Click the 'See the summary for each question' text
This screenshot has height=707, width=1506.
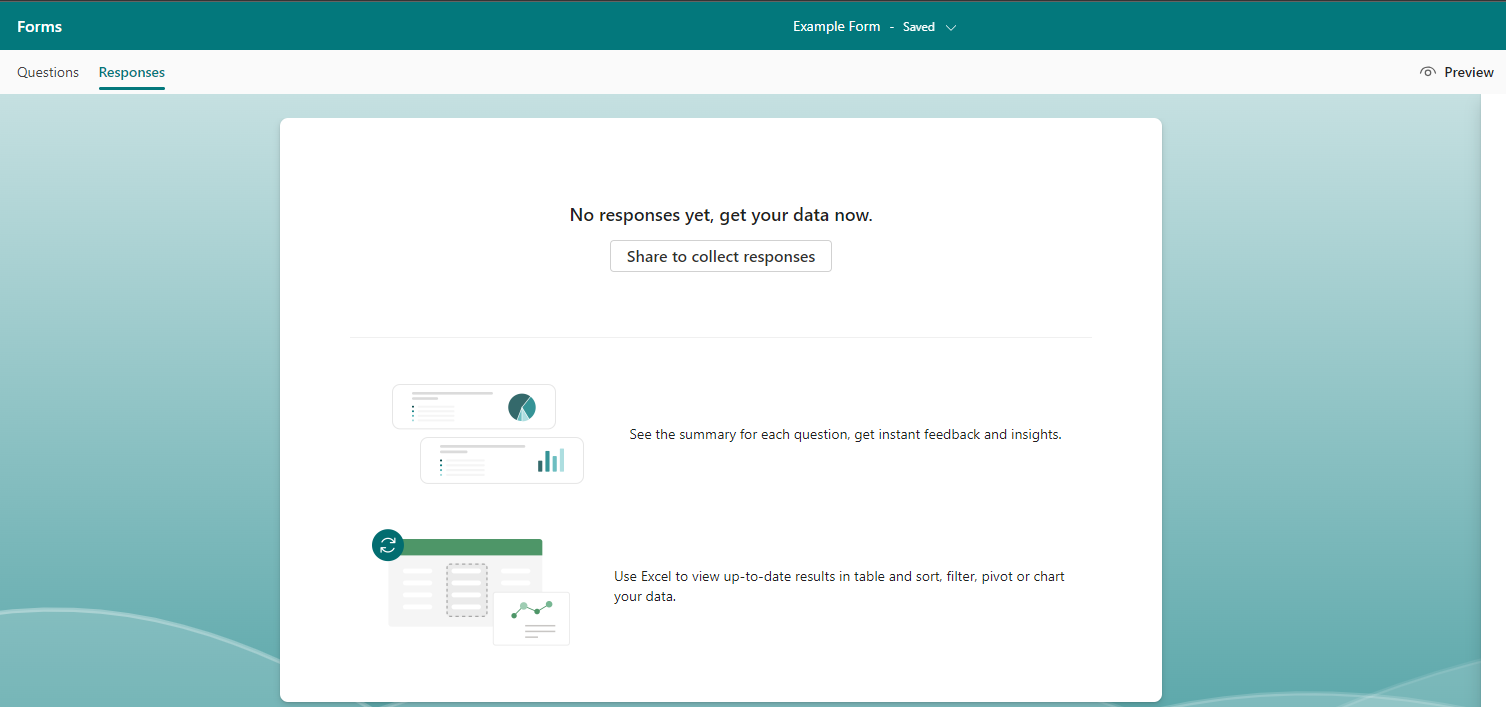(845, 435)
